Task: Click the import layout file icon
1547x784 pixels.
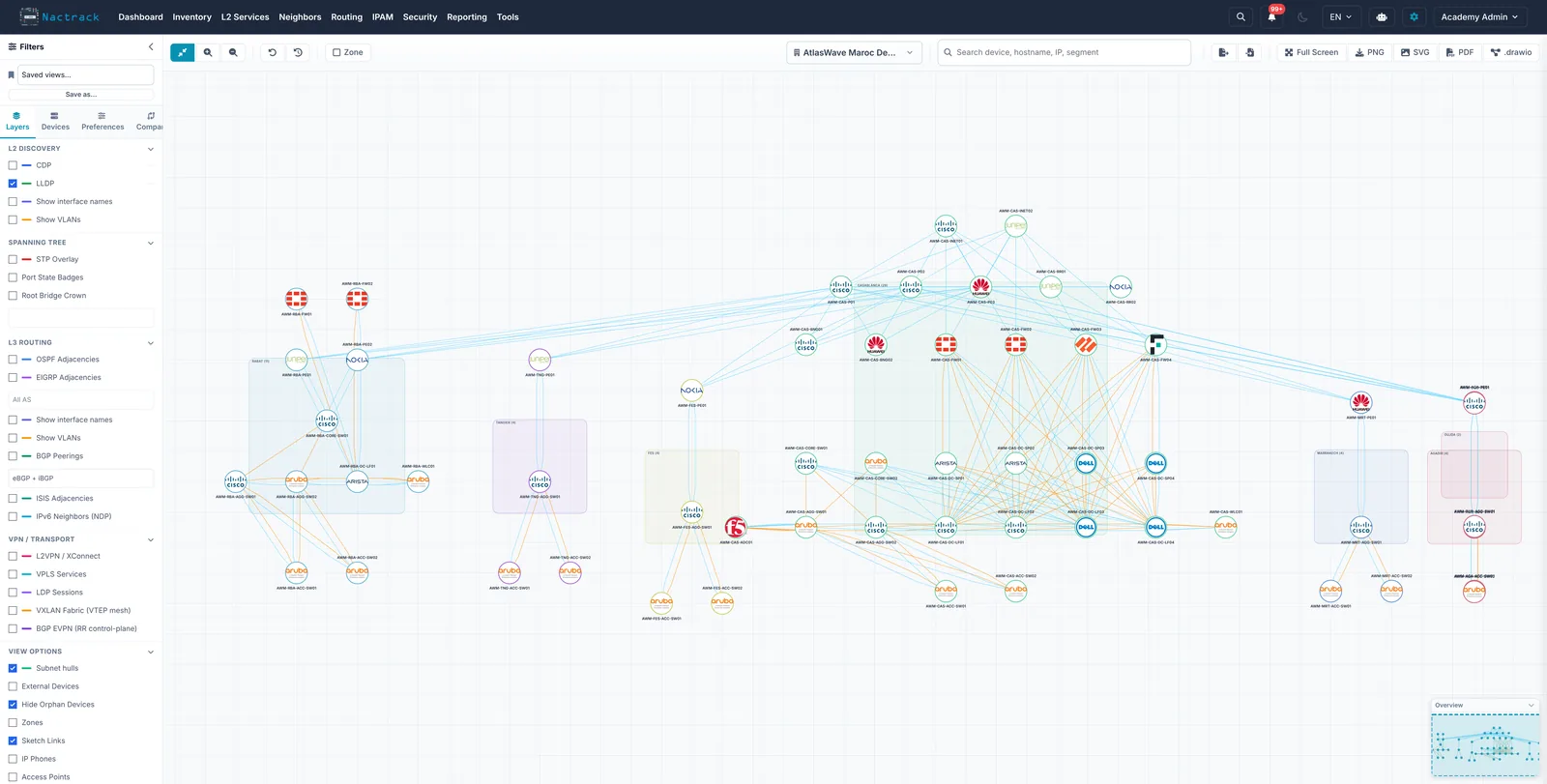Action: (1250, 52)
